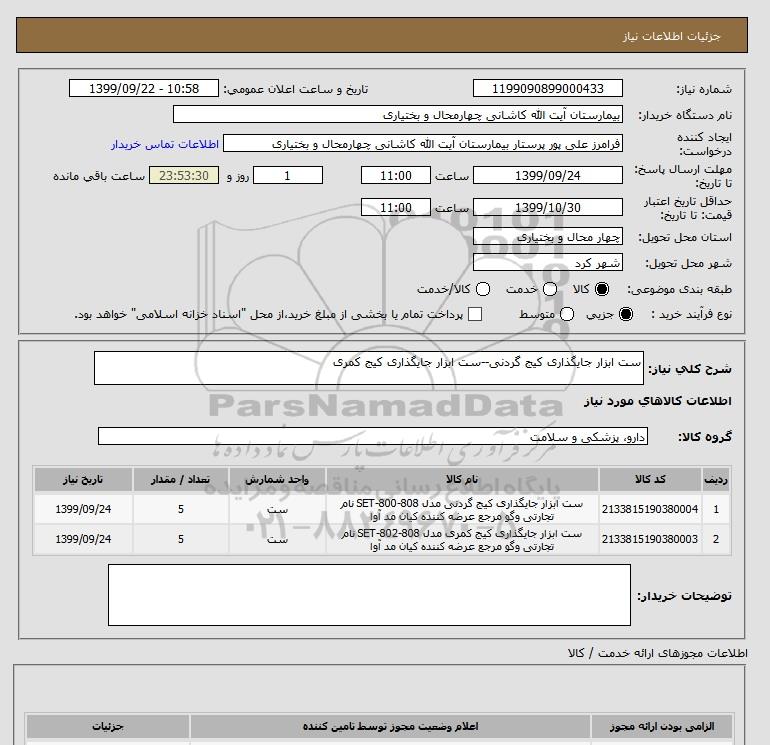Click product code 2133815190380003

[x=650, y=539]
